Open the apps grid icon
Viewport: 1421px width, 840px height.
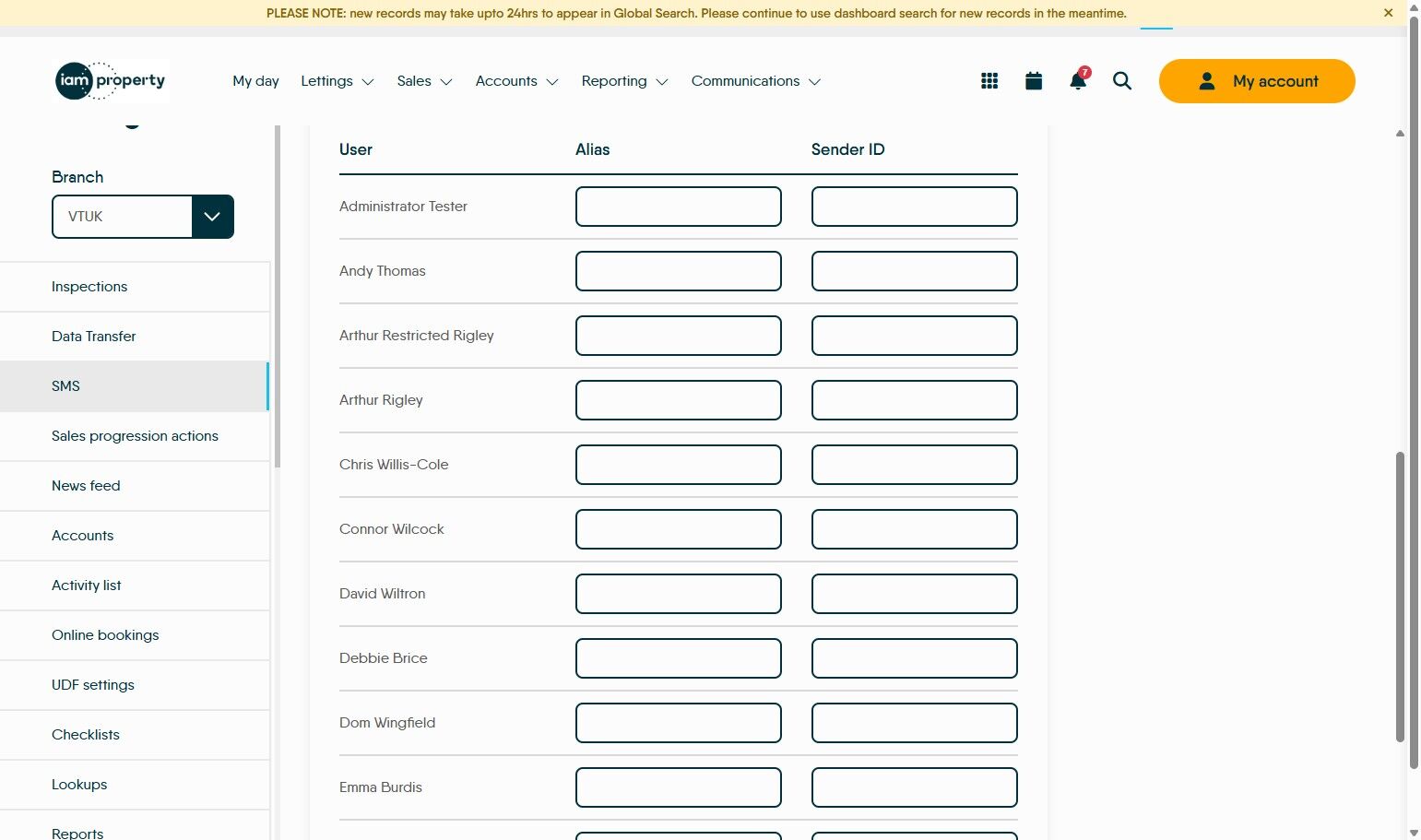pyautogui.click(x=989, y=81)
